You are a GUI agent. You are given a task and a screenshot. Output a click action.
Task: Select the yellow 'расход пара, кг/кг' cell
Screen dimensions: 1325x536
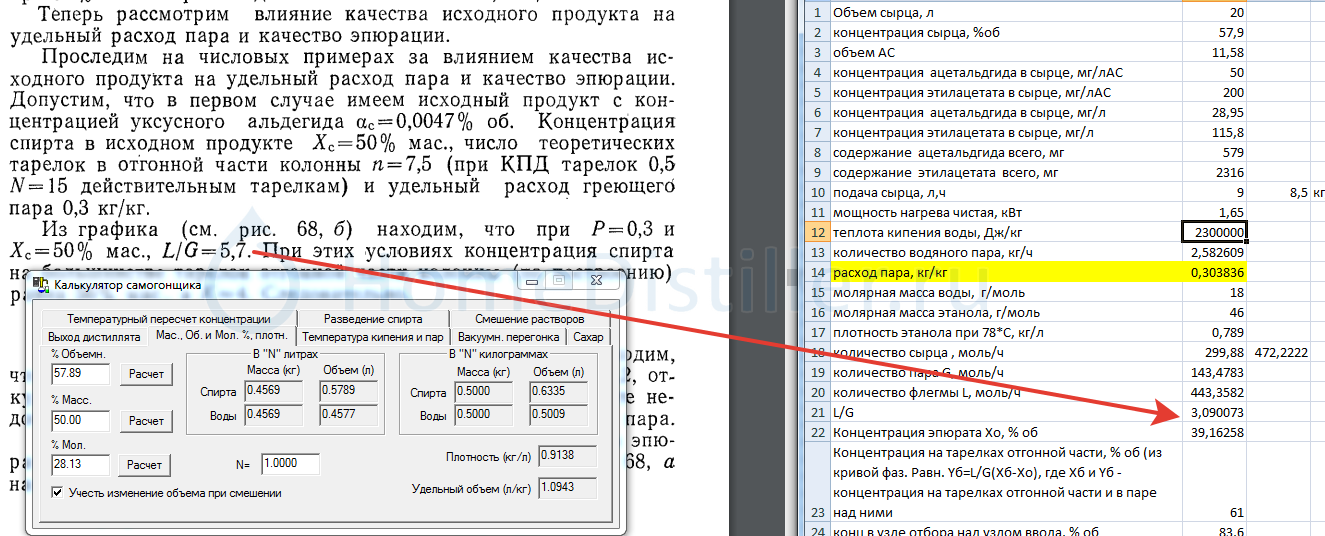(1005, 272)
